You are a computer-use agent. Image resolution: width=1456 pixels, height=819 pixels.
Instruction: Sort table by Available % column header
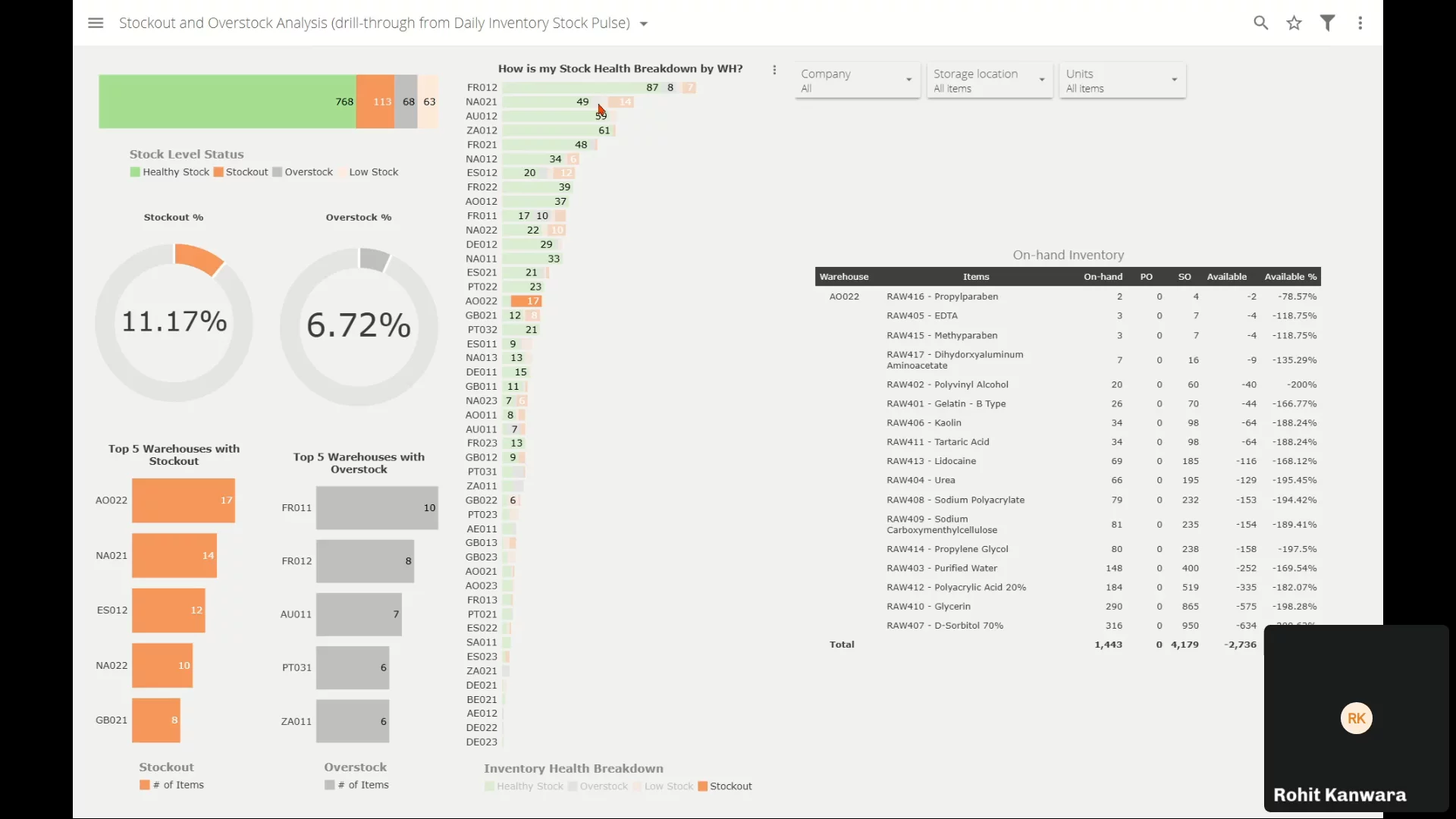[x=1290, y=277]
